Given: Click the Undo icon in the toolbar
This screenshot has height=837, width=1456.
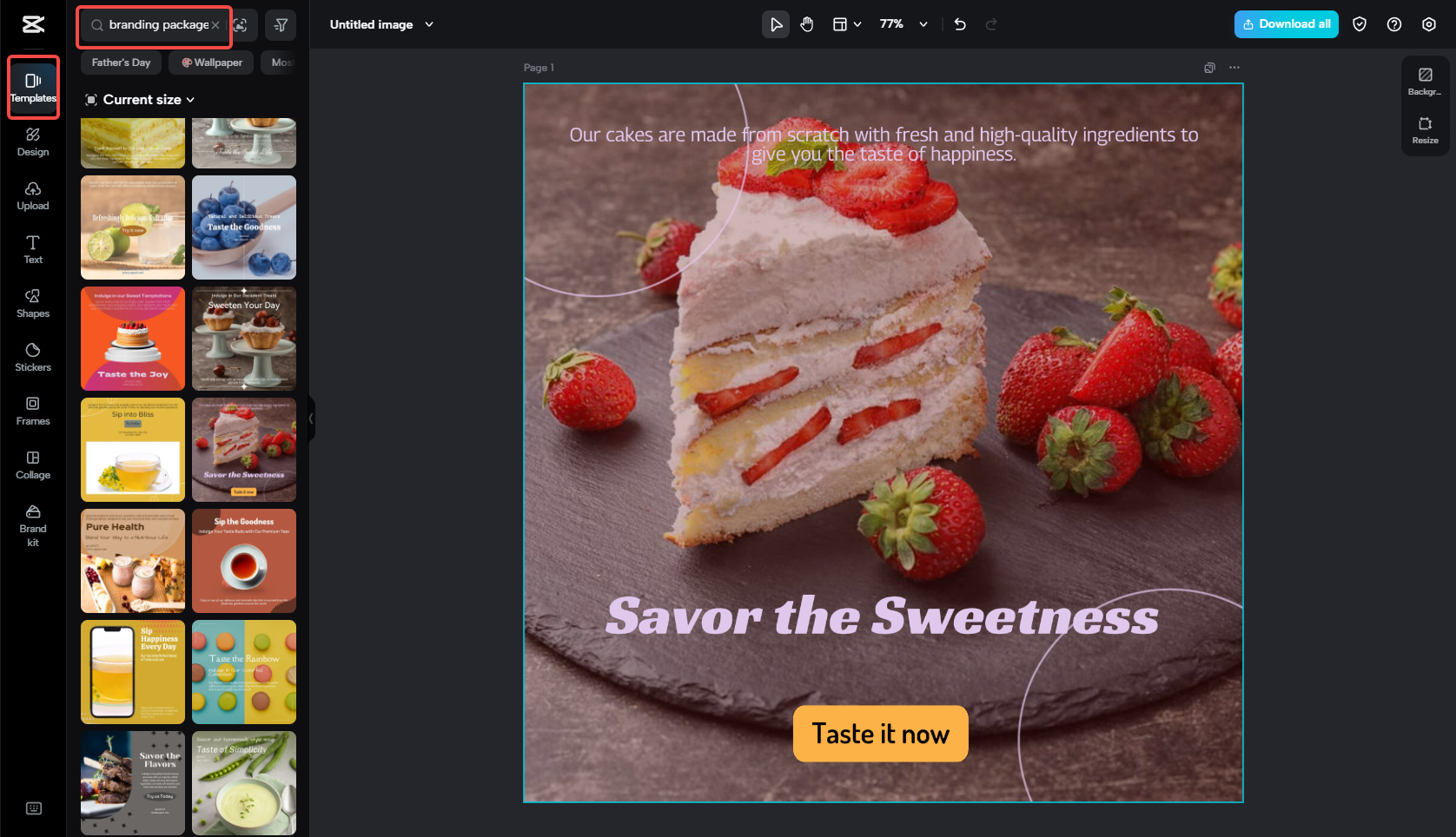Looking at the screenshot, I should point(959,24).
